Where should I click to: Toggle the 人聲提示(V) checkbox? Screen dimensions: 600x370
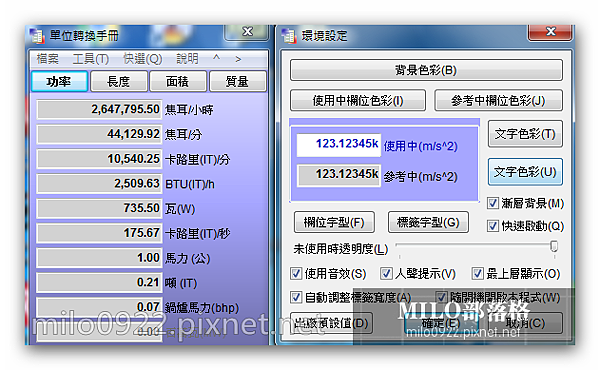(386, 274)
